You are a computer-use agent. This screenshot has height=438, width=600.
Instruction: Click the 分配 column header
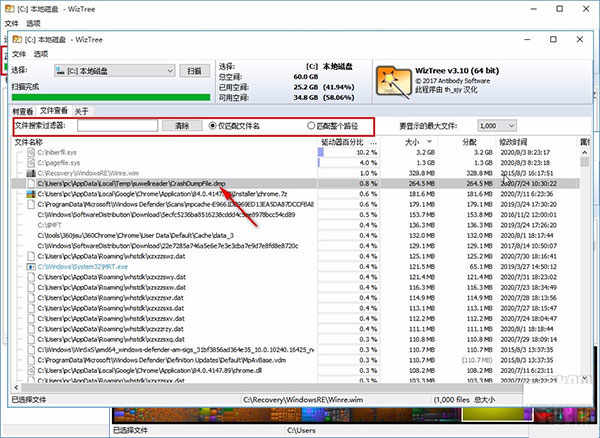point(469,142)
